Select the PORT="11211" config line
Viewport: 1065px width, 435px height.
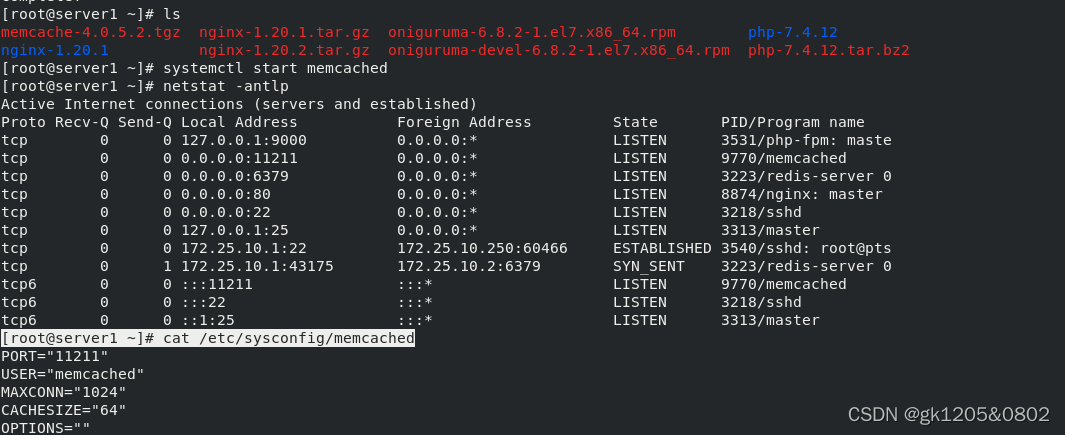[54, 356]
